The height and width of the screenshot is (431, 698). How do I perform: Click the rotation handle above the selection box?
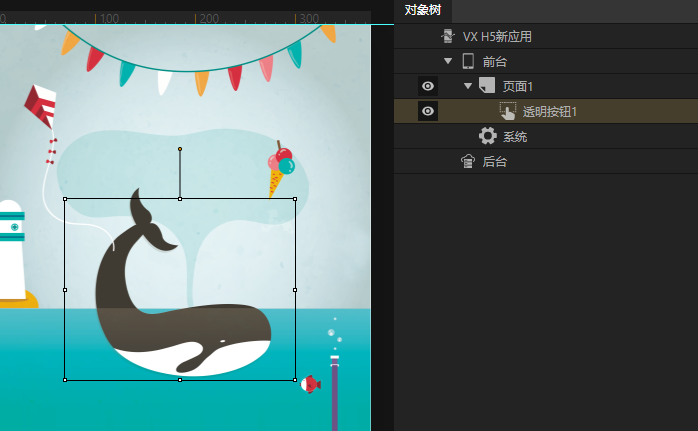[180, 149]
